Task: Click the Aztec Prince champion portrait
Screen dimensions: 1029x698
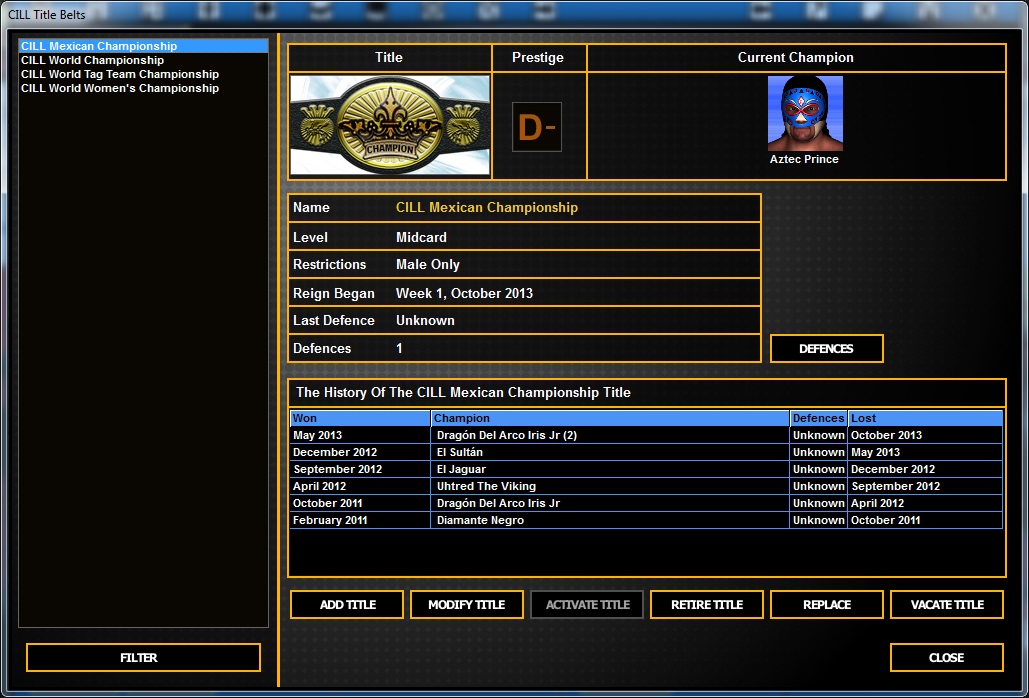Action: pyautogui.click(x=805, y=112)
